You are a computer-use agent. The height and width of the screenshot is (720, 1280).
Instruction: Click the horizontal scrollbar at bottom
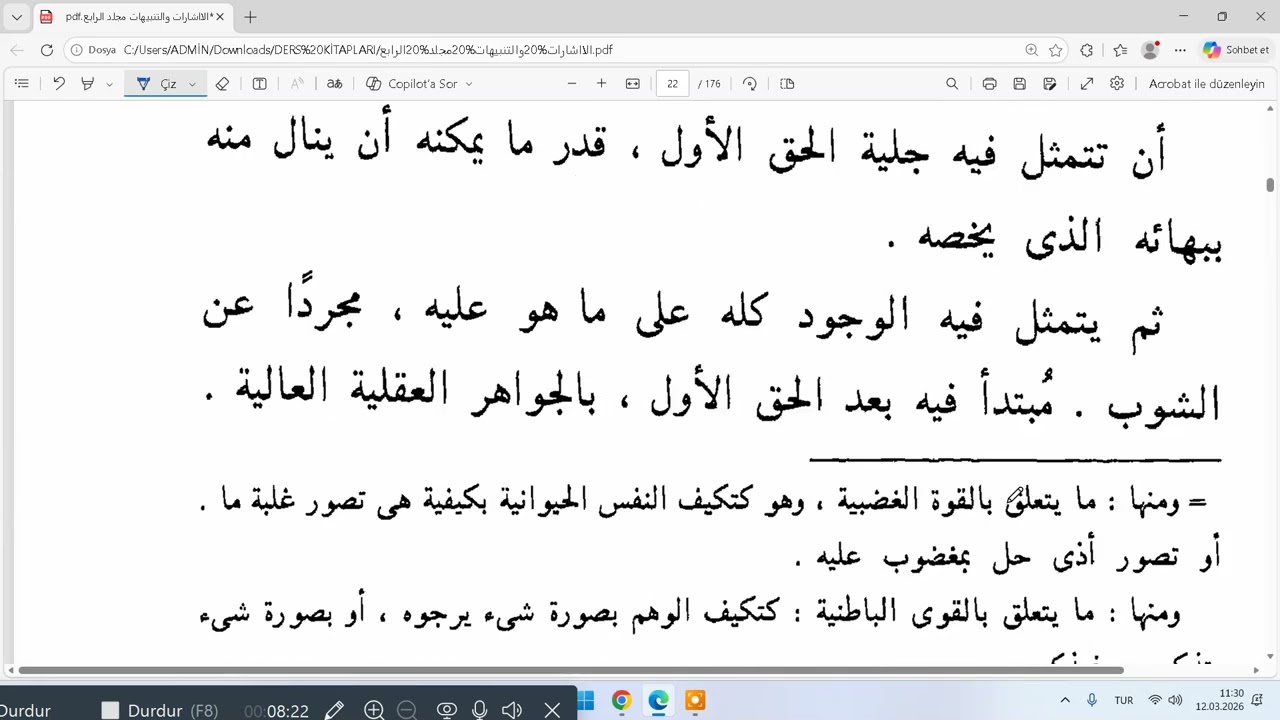coord(571,670)
